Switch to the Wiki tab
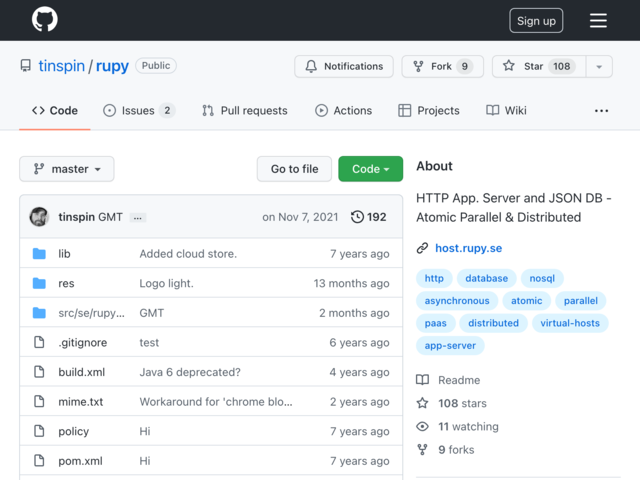 pos(506,111)
